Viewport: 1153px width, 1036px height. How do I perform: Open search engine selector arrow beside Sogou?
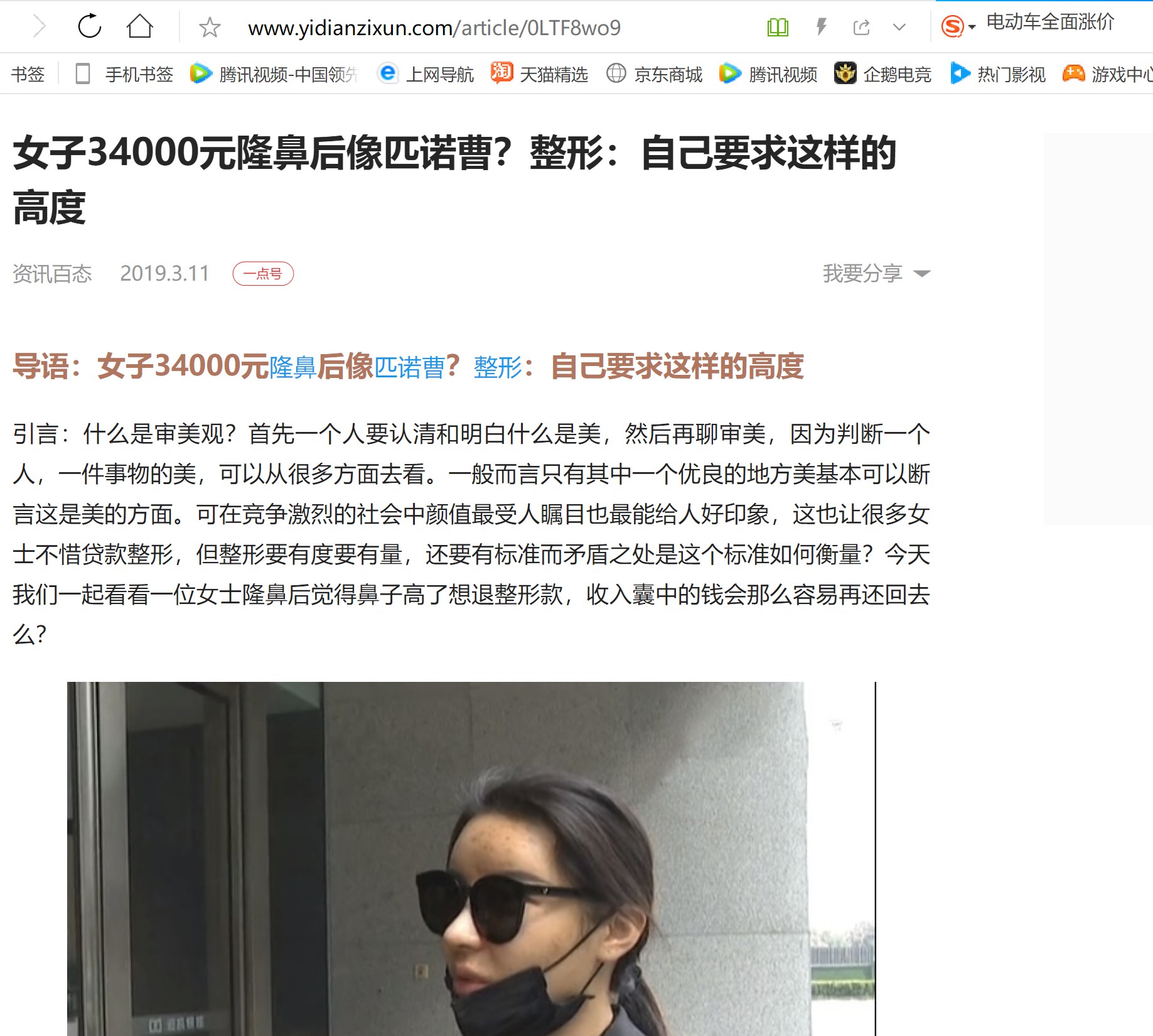pyautogui.click(x=972, y=27)
